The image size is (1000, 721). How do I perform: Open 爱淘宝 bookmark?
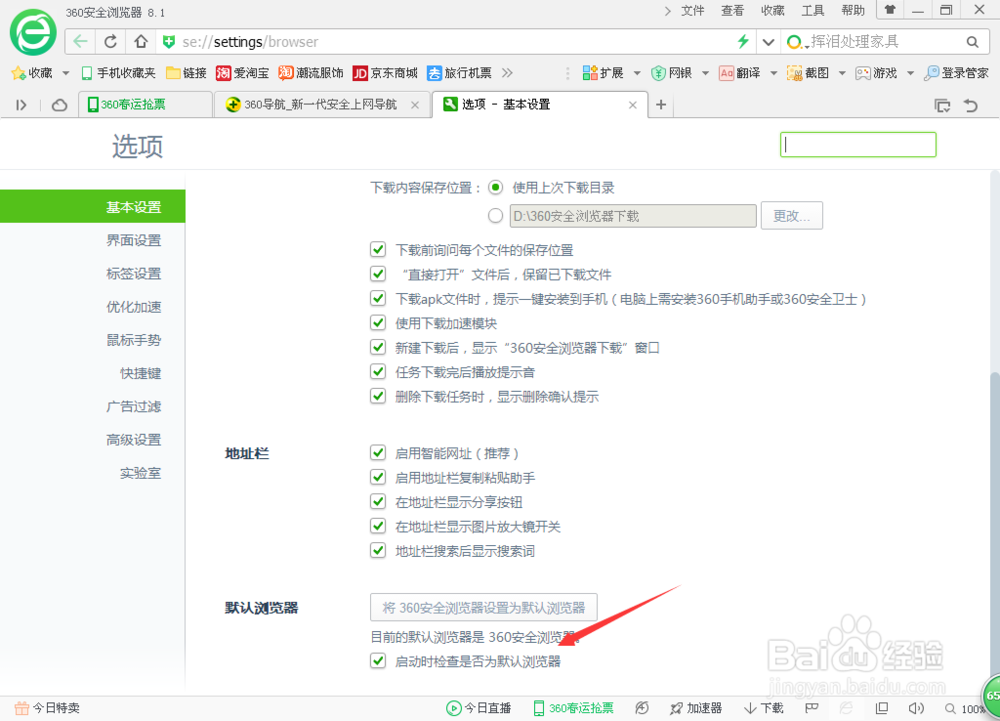(x=242, y=73)
